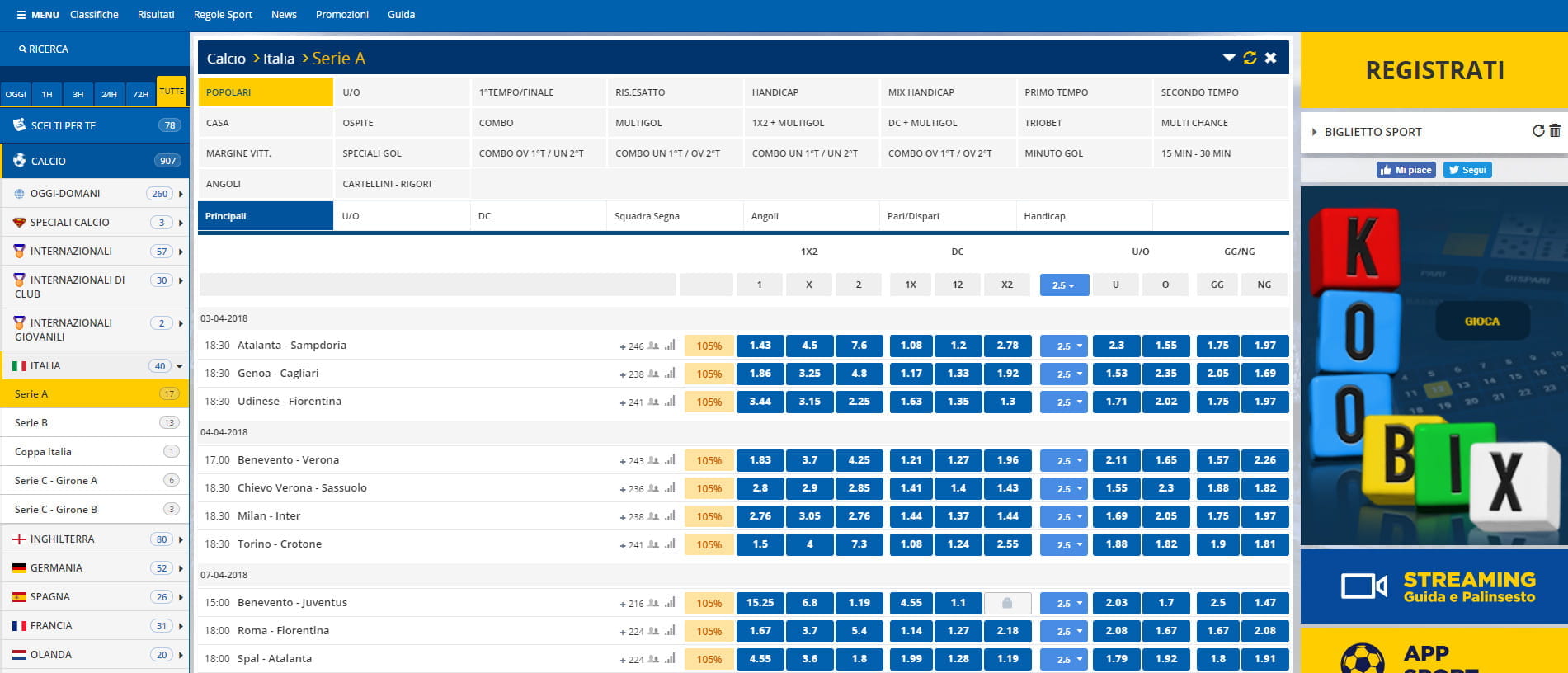Open the Serie B league link
The width and height of the screenshot is (1568, 673).
(x=31, y=422)
